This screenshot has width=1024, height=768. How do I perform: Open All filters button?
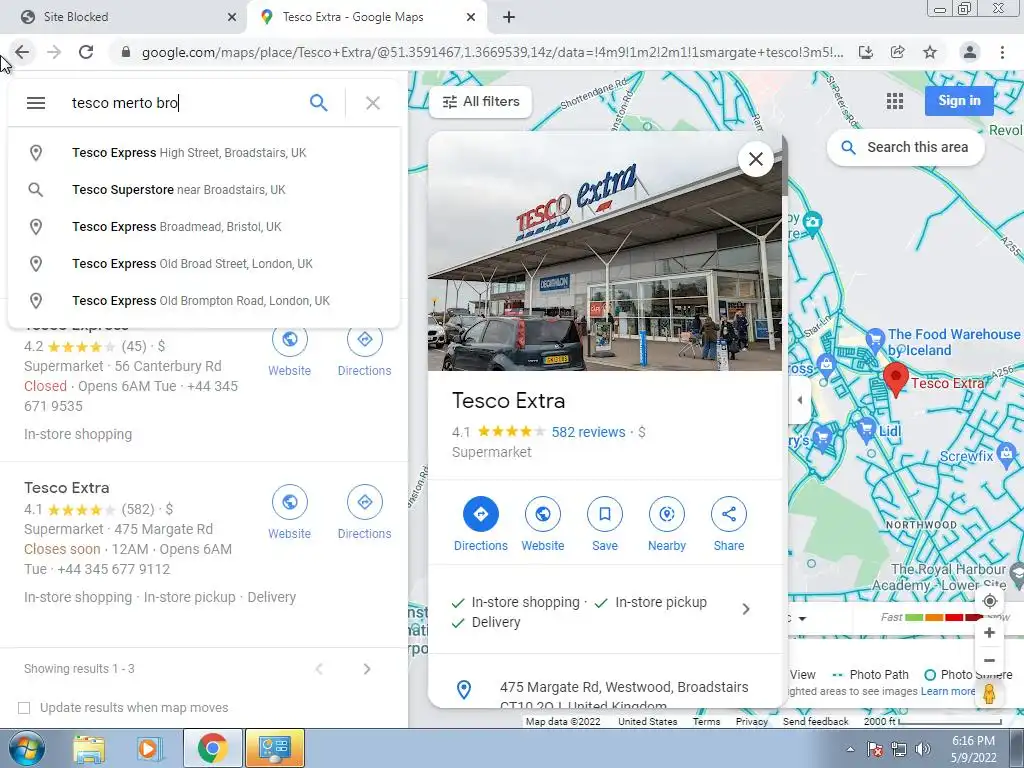(481, 101)
